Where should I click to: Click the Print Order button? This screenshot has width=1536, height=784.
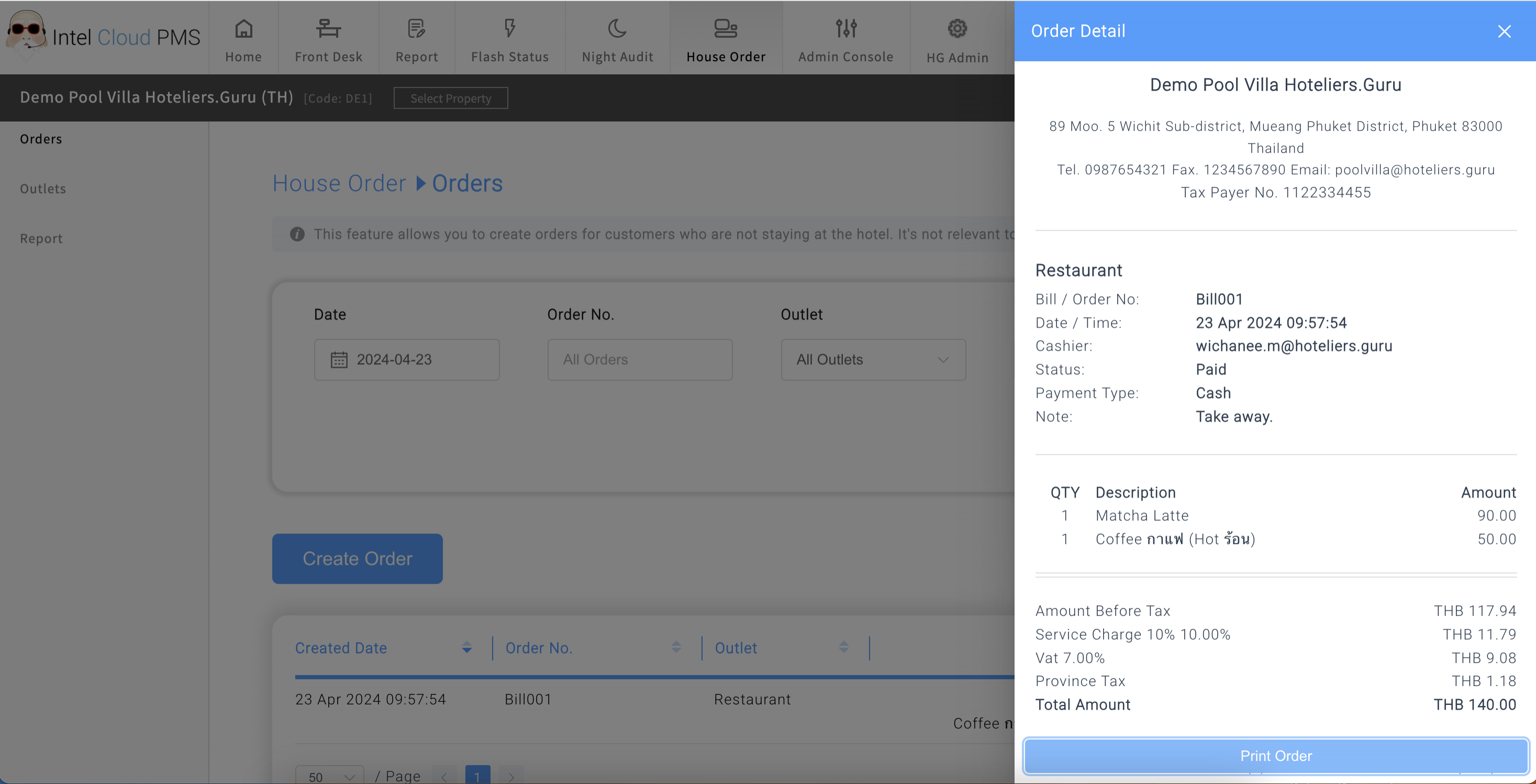tap(1275, 755)
